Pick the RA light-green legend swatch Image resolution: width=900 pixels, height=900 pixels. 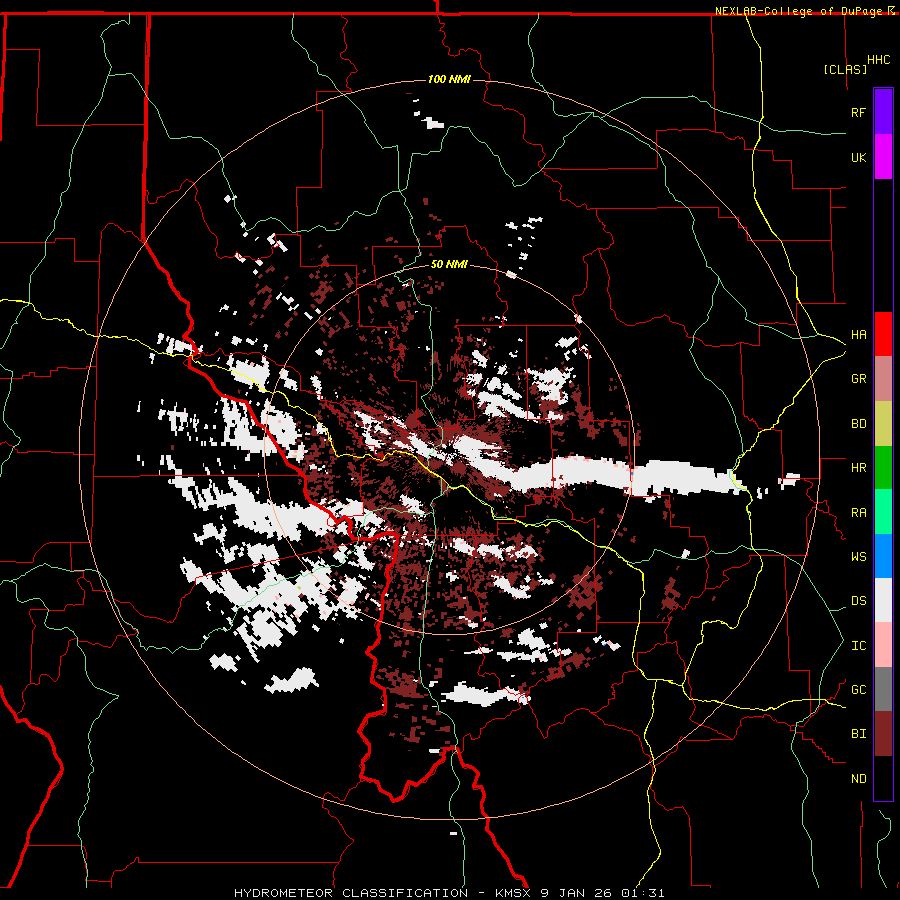883,512
